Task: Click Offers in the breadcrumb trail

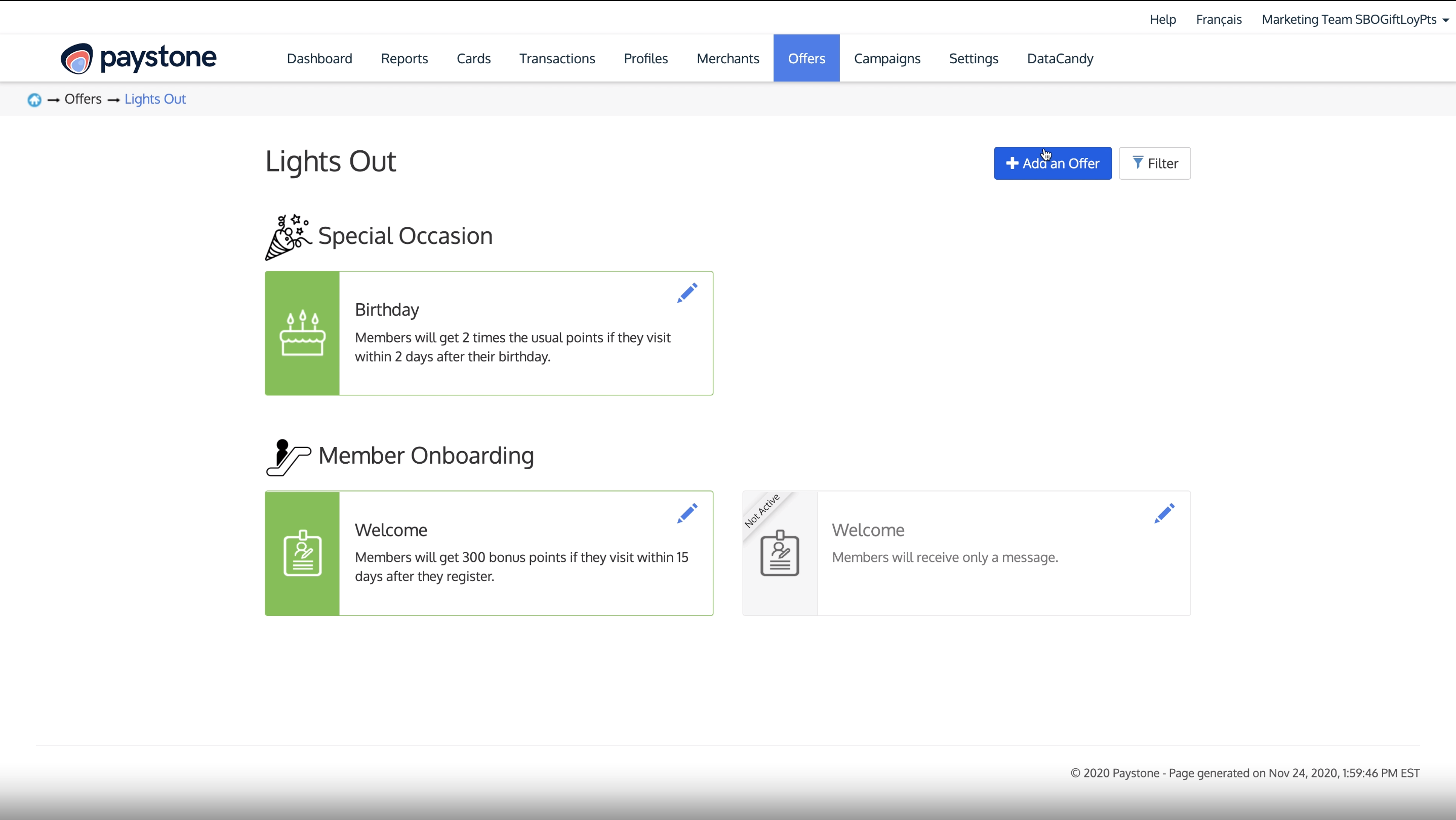Action: point(83,98)
